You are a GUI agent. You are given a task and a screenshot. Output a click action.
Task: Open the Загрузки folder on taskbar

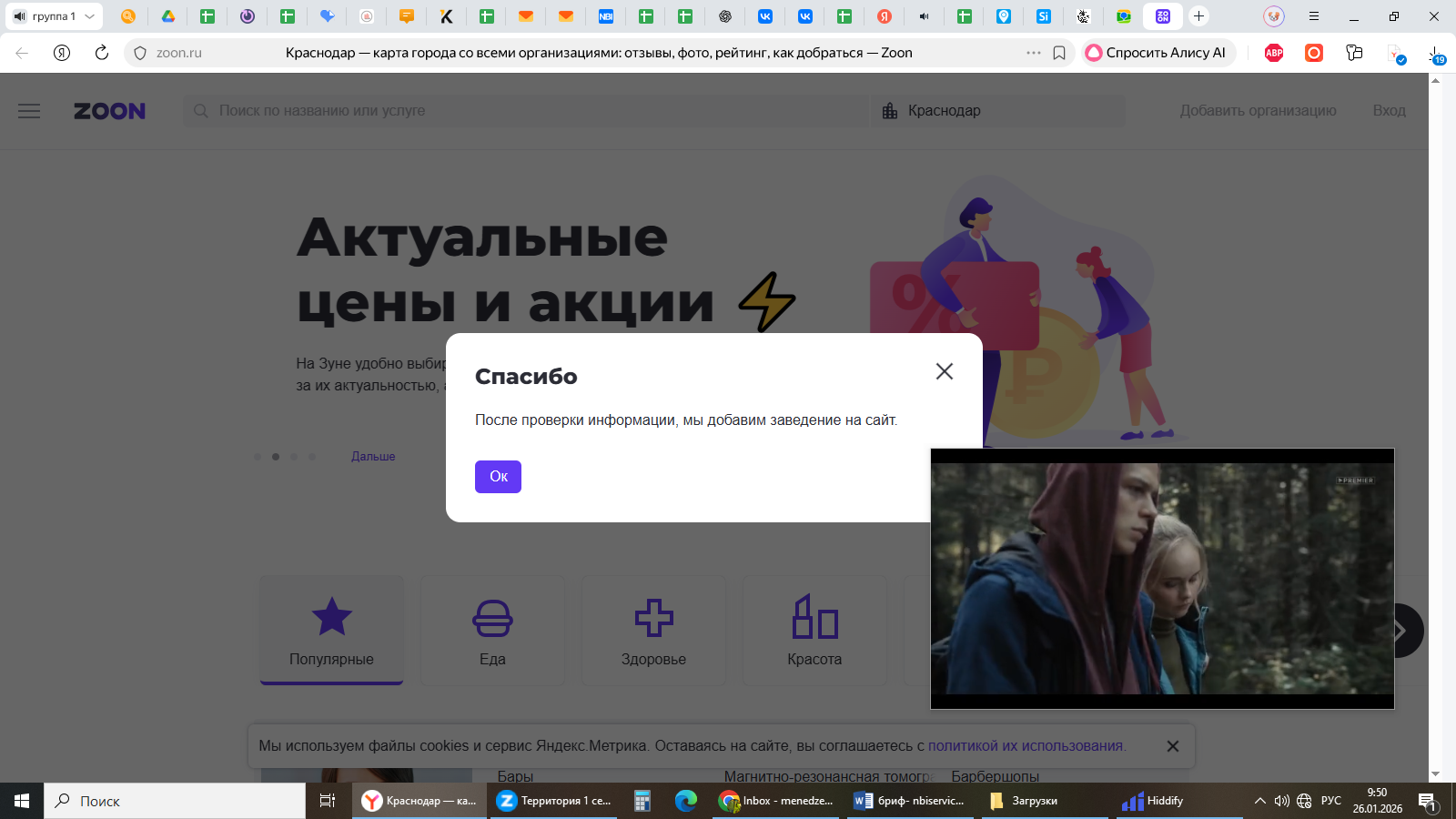1046,801
